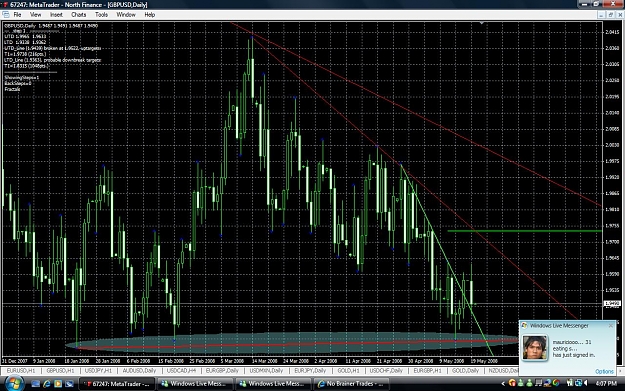Click the 1.9810 price axis label
The height and width of the screenshot is (391, 625).
612,209
